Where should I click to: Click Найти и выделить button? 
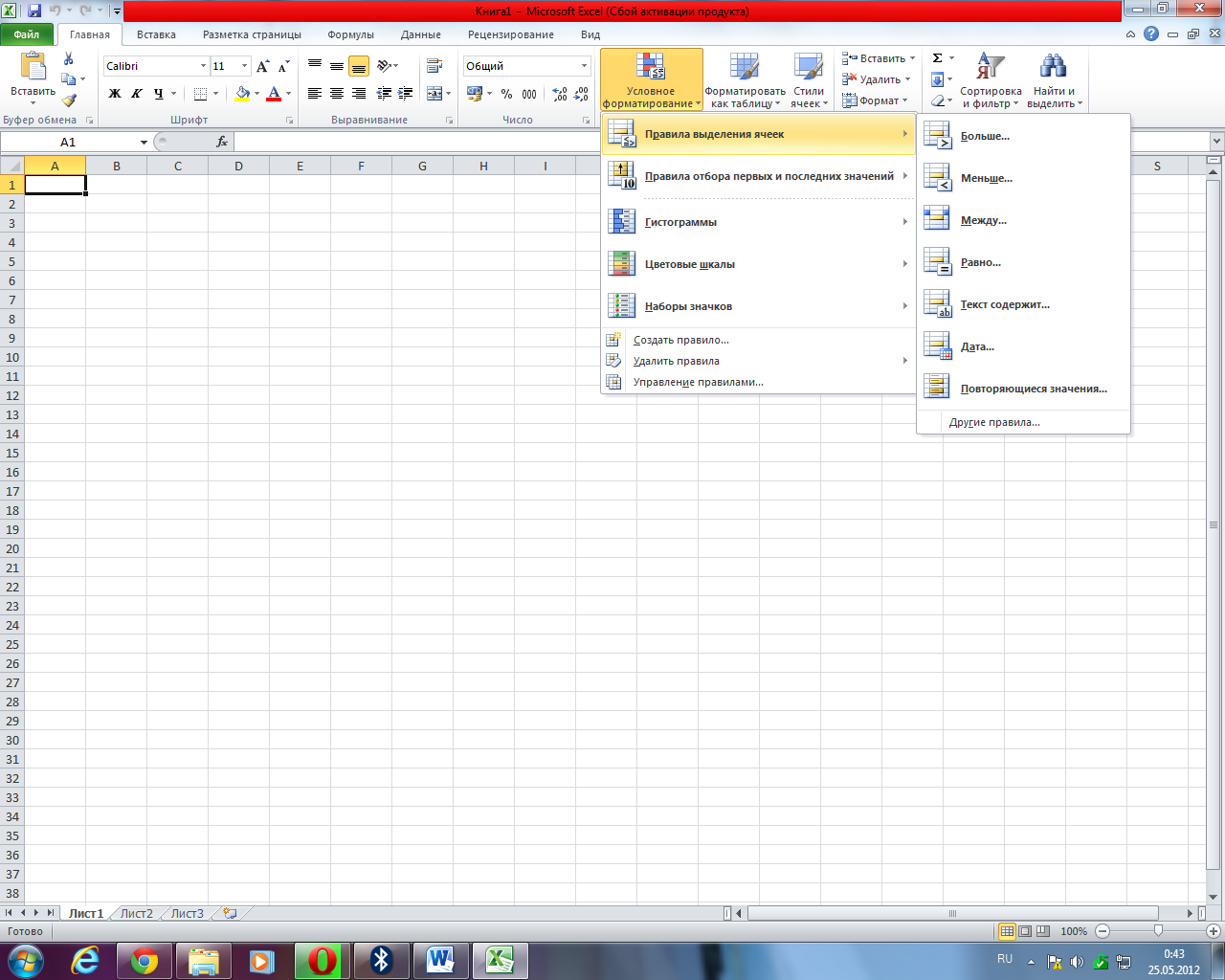click(x=1054, y=80)
